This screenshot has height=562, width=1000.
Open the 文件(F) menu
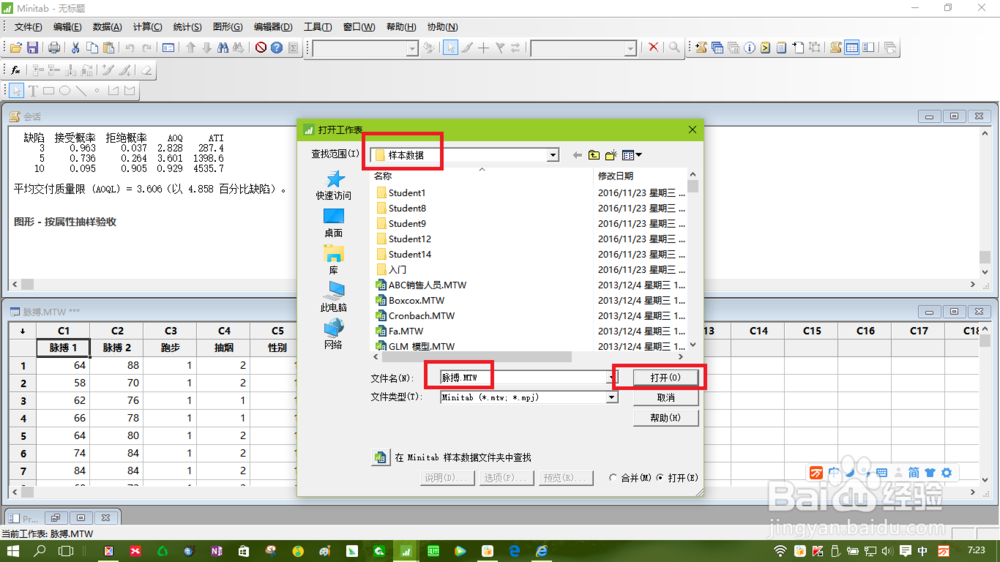[x=28, y=27]
